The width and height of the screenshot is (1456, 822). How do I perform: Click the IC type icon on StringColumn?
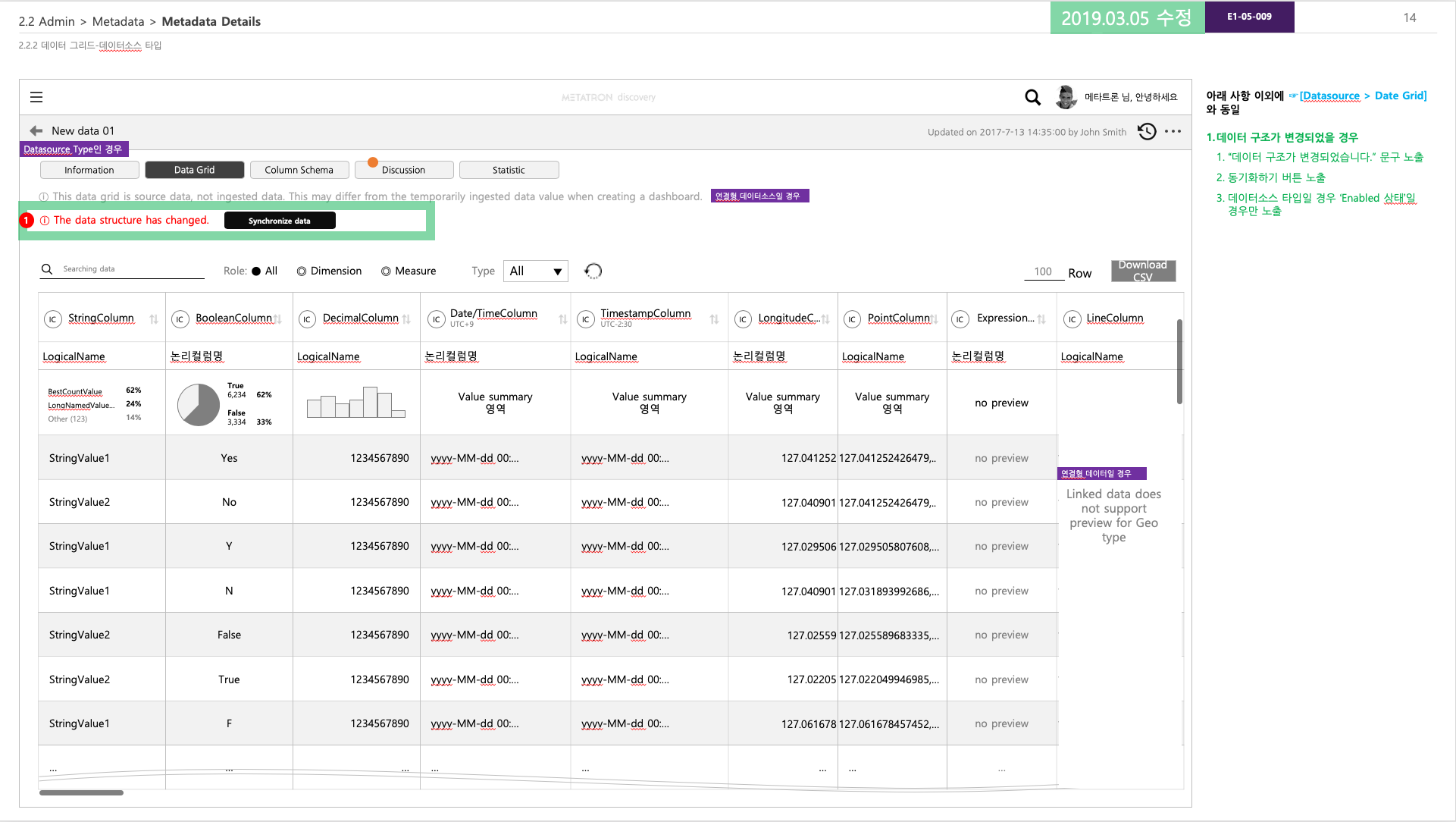[x=53, y=318]
